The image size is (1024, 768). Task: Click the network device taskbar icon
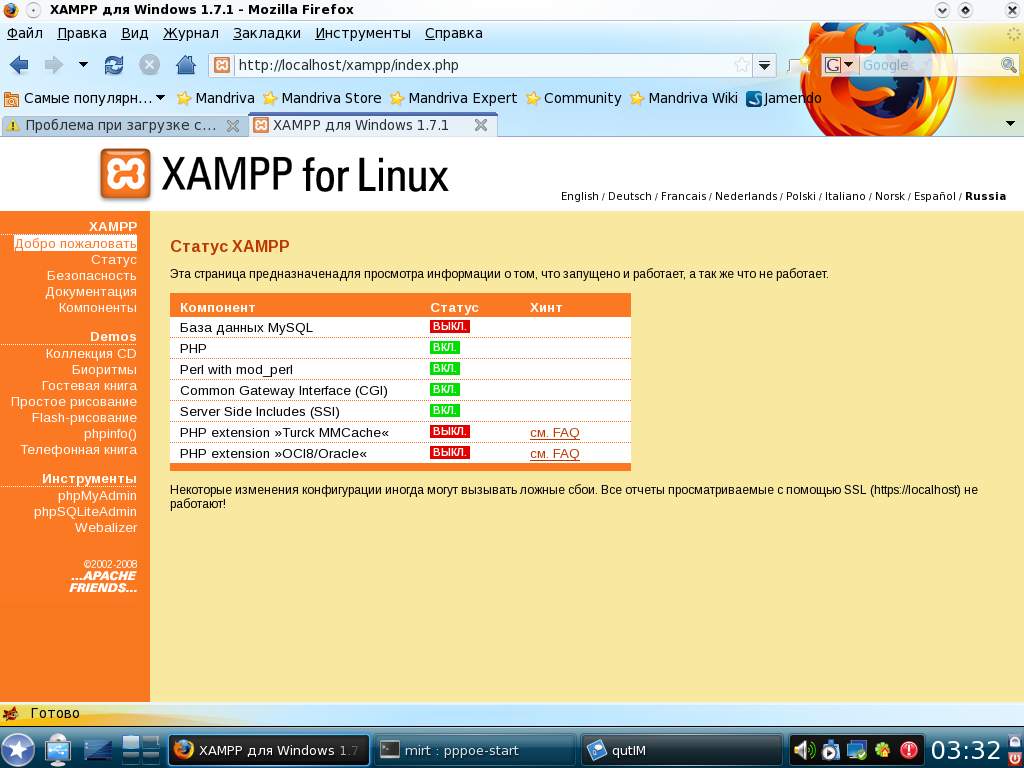[57, 750]
